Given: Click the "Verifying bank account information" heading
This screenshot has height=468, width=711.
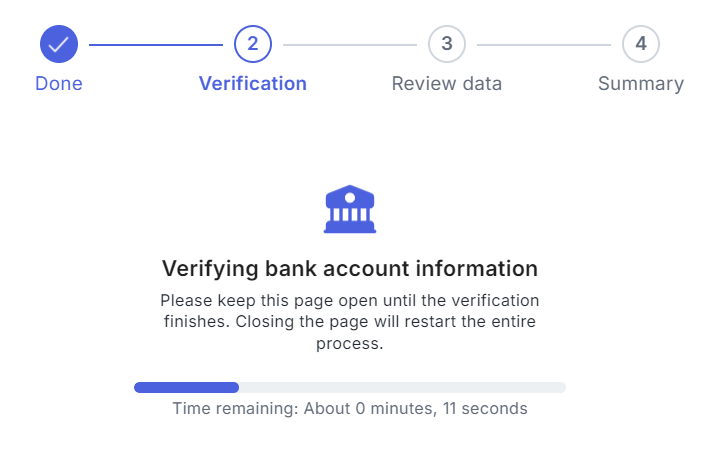Looking at the screenshot, I should click(350, 268).
